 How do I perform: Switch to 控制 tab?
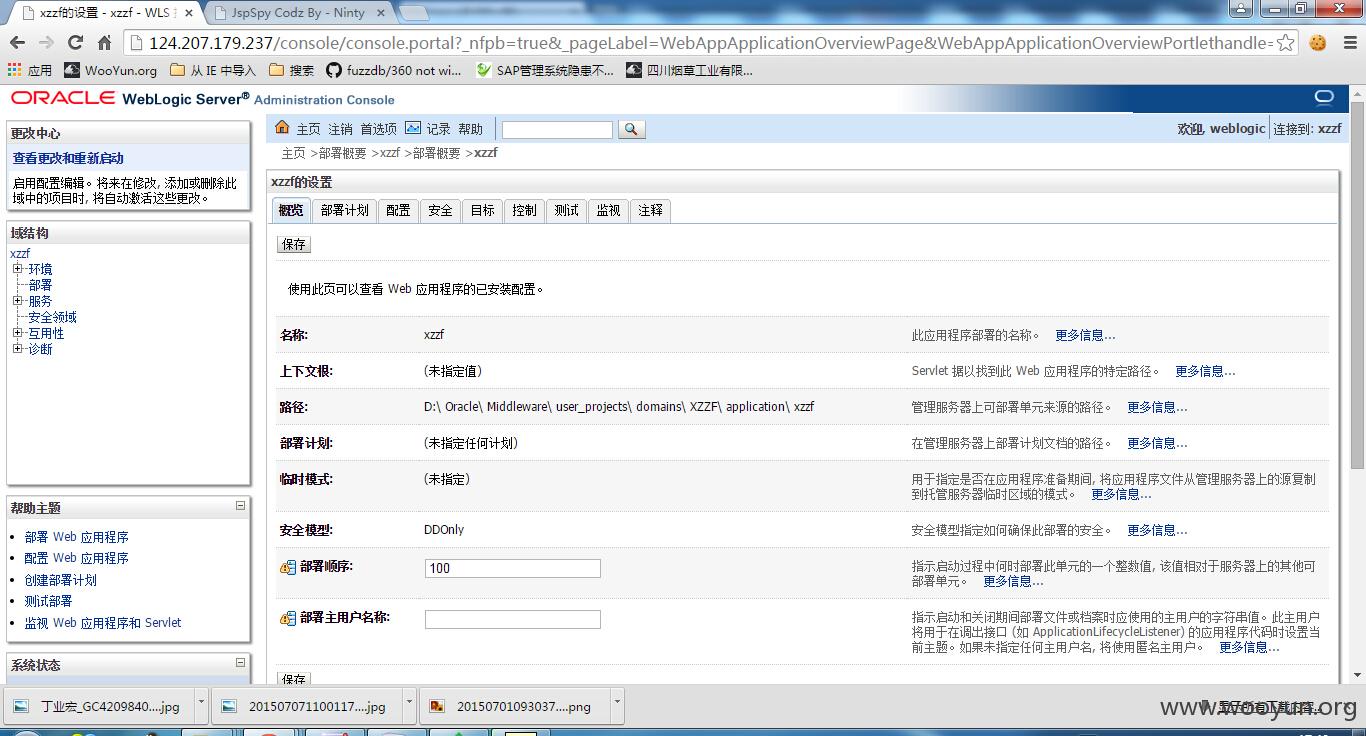(524, 210)
